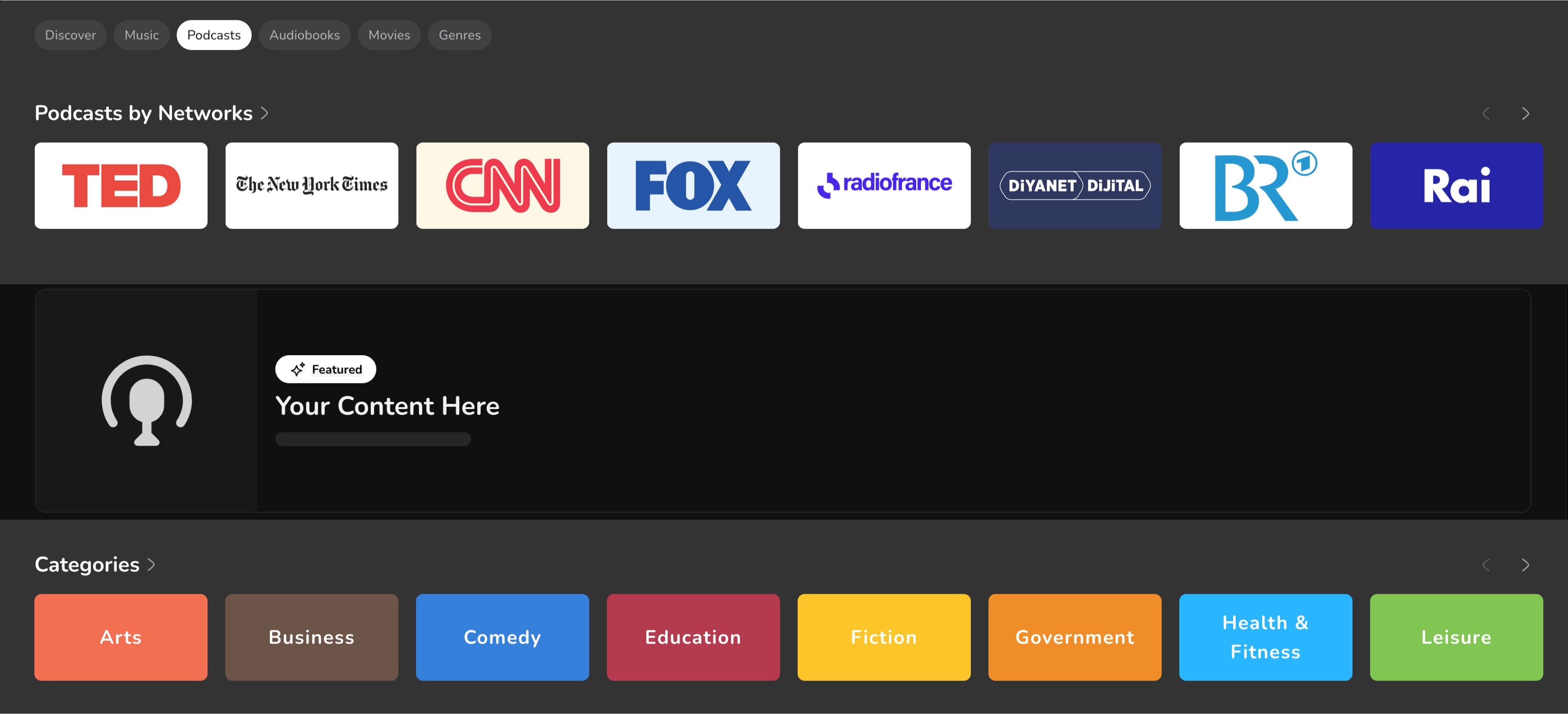Open the FOX network tile
Screen dimensions: 1568x714
693,186
